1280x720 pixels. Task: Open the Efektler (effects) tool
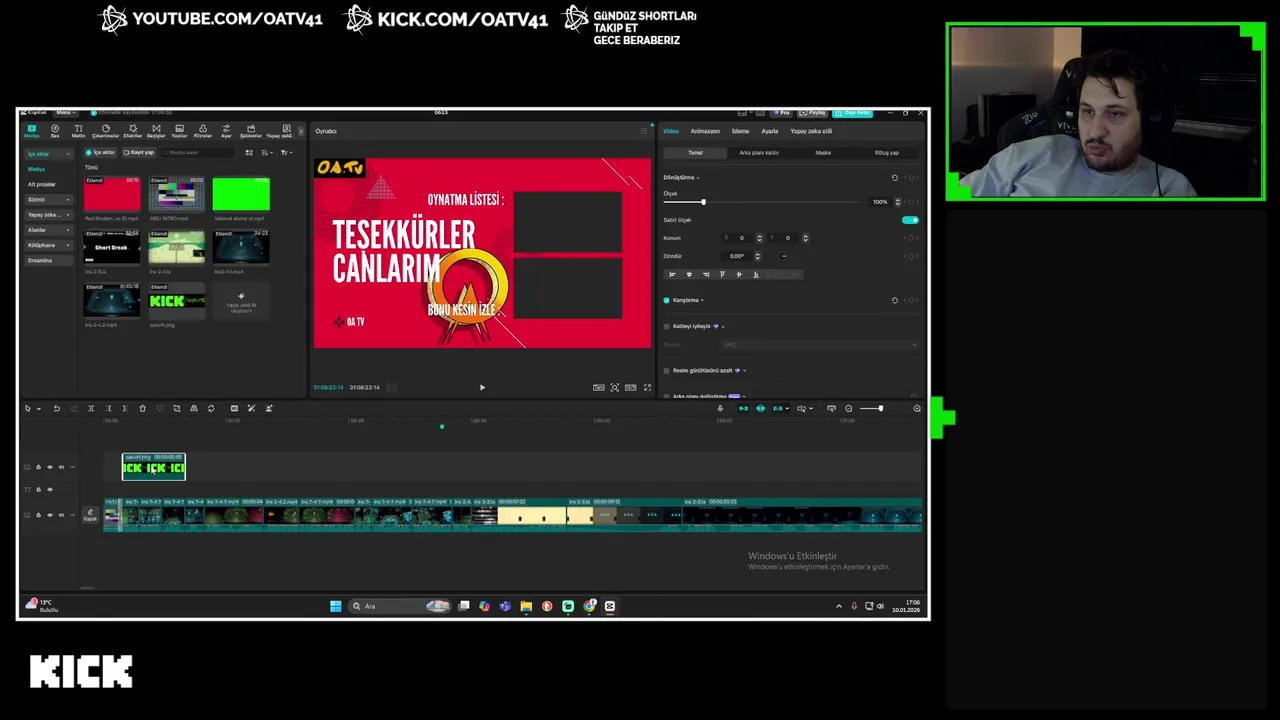coord(132,131)
